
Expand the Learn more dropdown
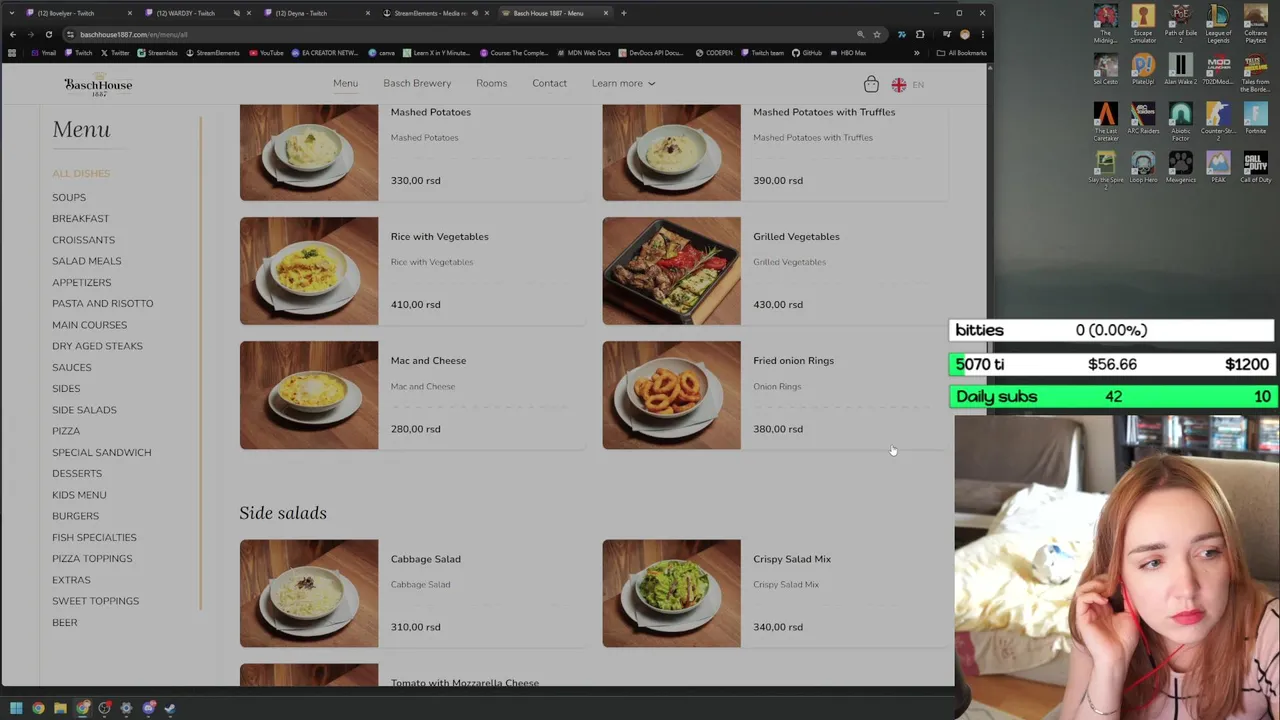pos(623,83)
